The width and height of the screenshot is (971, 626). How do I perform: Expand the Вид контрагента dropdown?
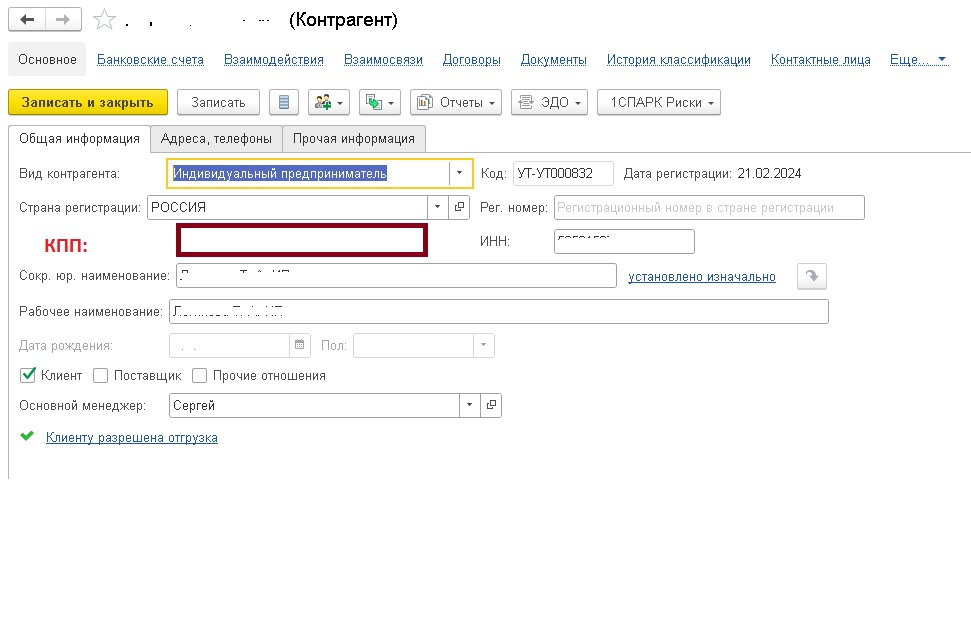pos(459,173)
